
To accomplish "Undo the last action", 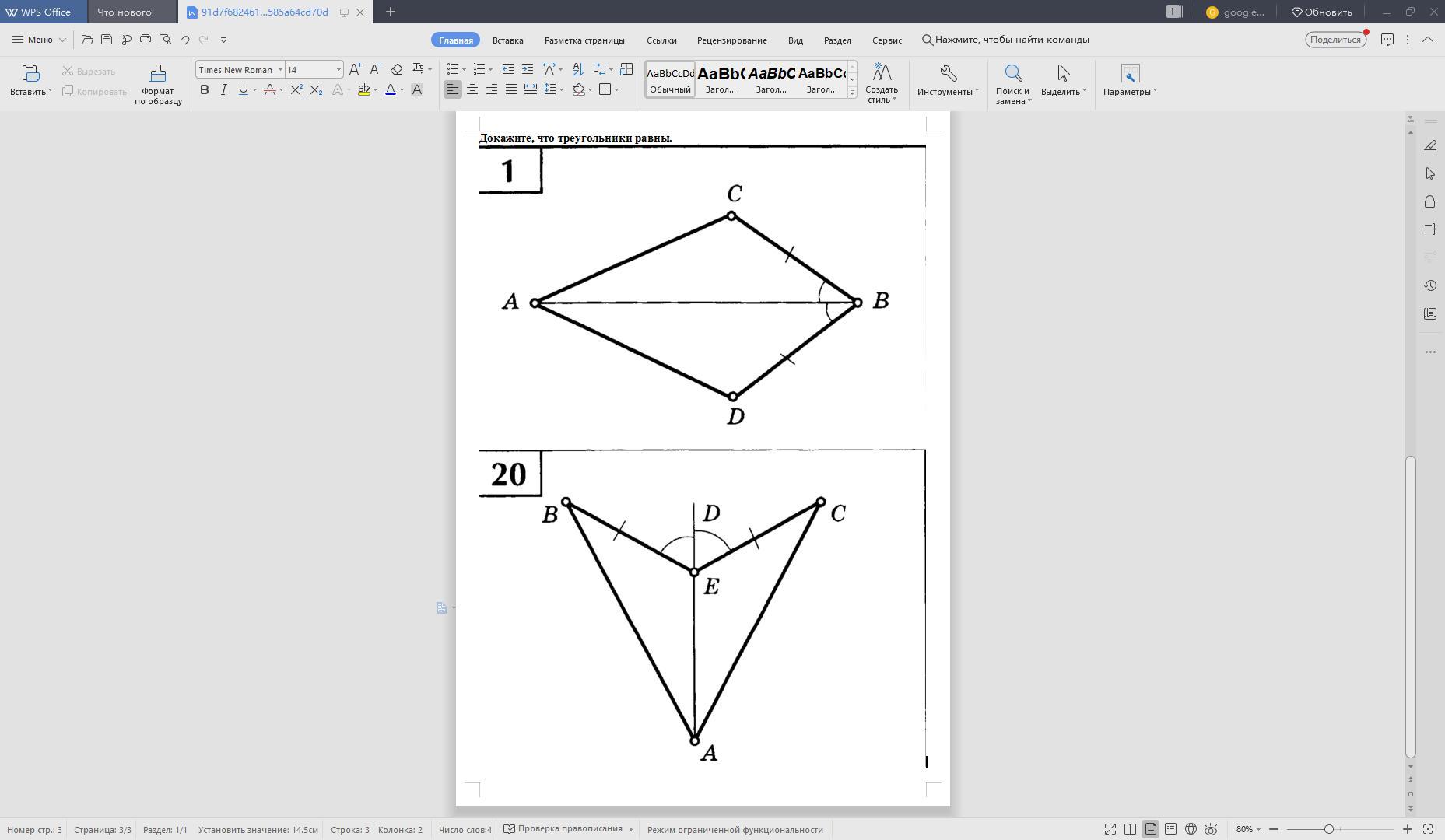I will click(x=184, y=40).
